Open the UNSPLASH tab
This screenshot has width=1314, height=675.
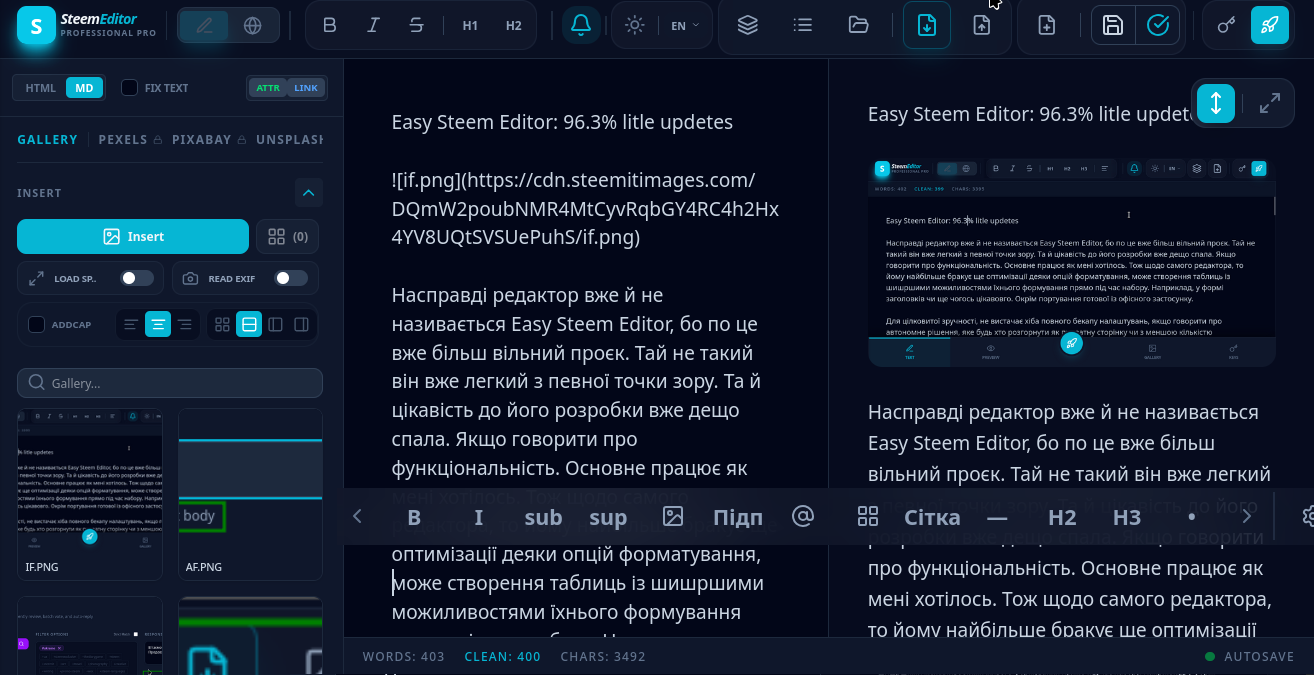tap(289, 140)
